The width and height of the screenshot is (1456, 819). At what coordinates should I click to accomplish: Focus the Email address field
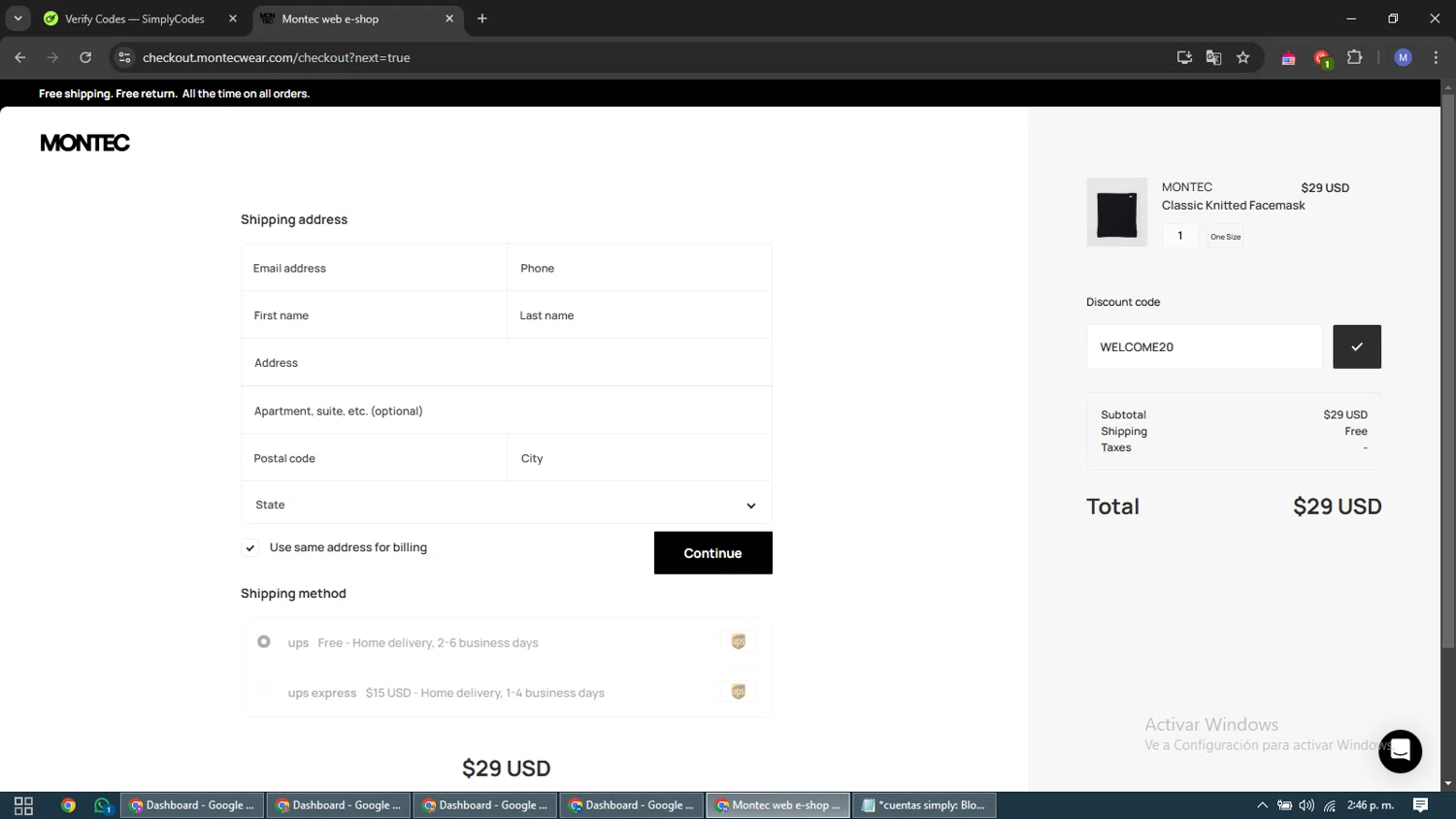[375, 268]
